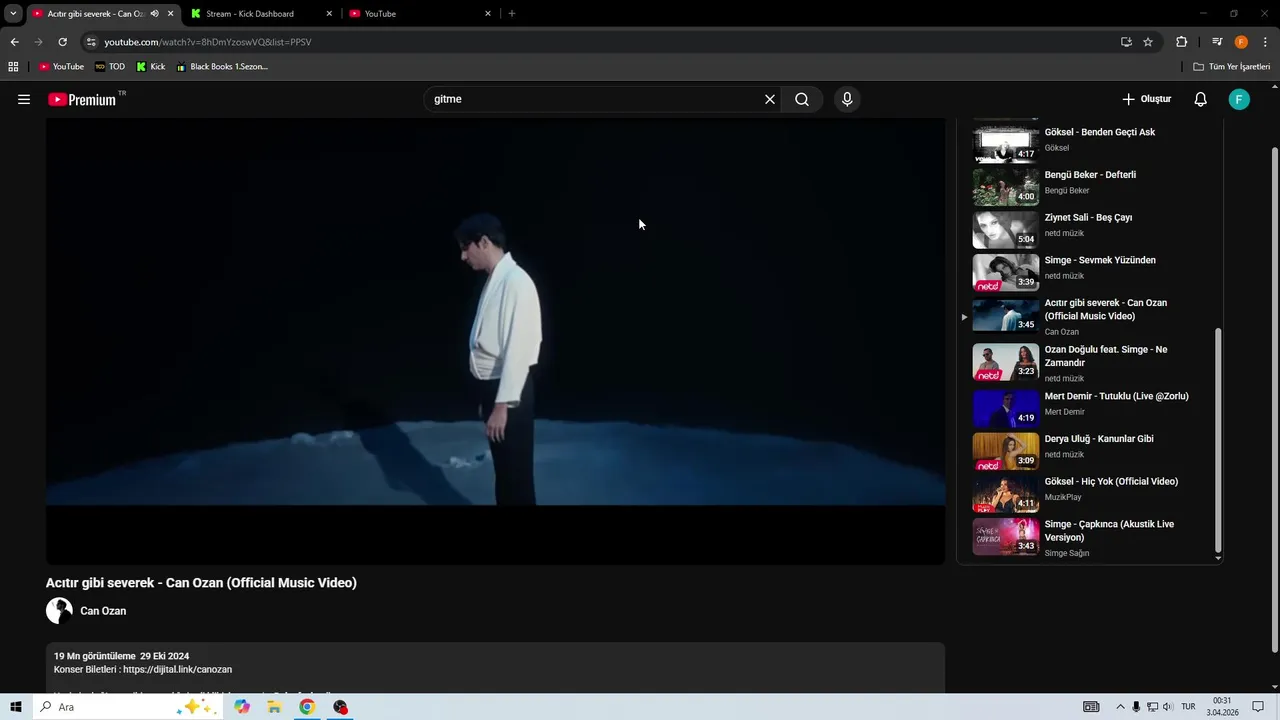Open Chrome's three-dot menu
This screenshot has height=720, width=1280.
[x=1265, y=42]
